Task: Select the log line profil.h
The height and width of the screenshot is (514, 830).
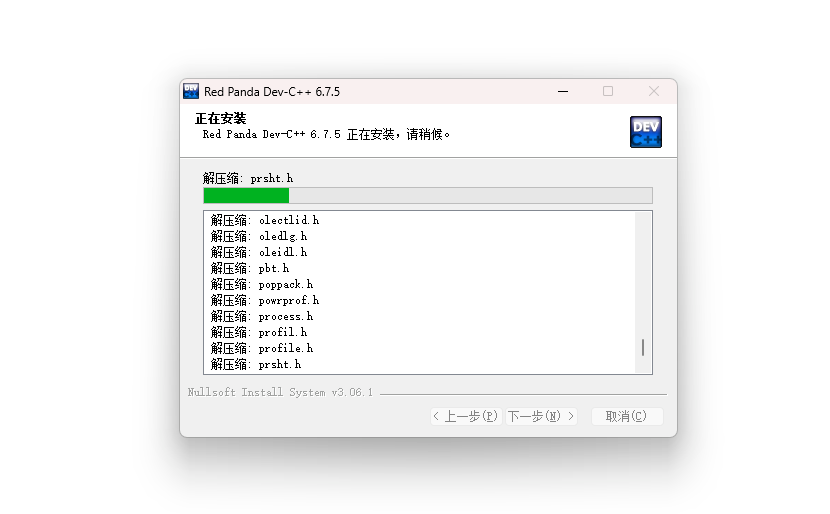Action: pos(259,332)
